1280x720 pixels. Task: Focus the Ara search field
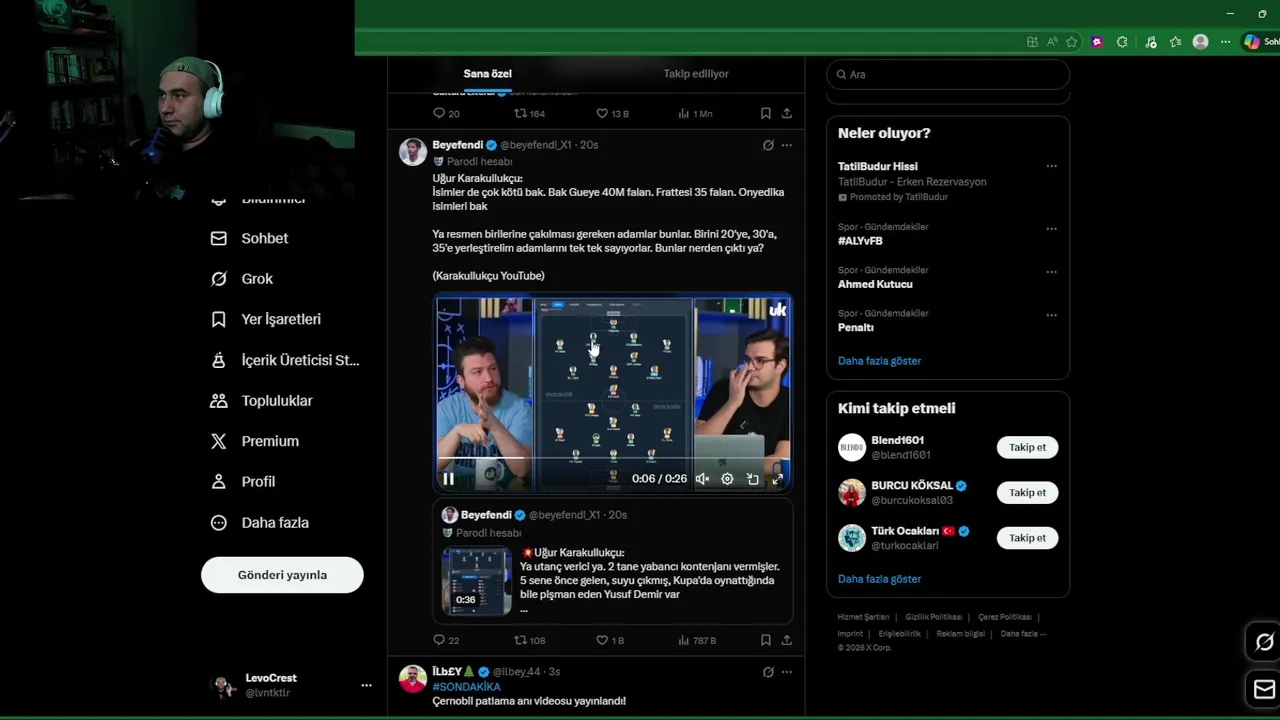[x=948, y=74]
